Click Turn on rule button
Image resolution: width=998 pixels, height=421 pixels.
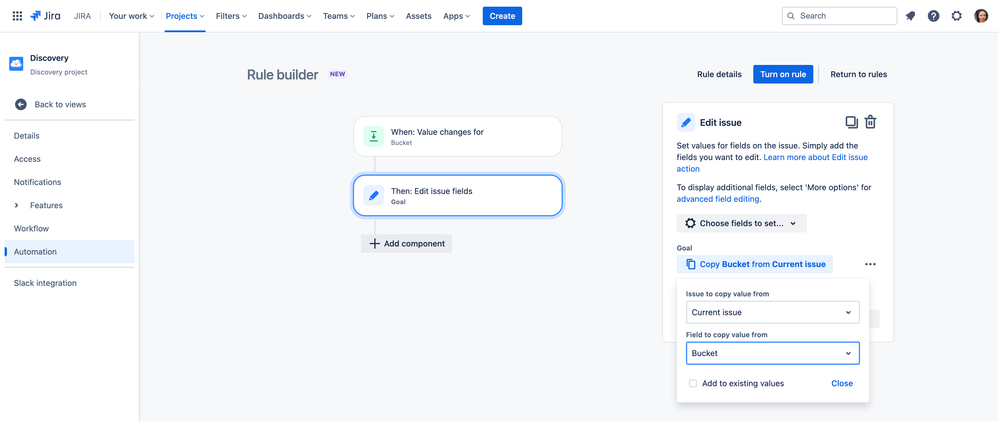tap(783, 74)
